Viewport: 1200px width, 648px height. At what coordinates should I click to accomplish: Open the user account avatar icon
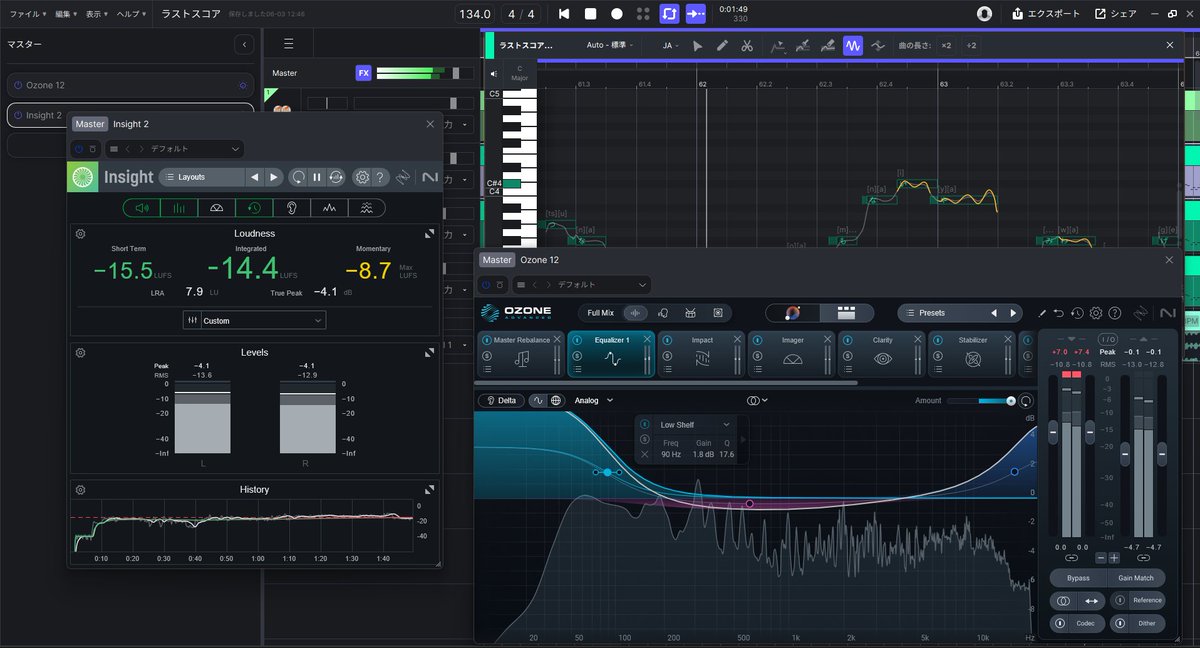[984, 14]
